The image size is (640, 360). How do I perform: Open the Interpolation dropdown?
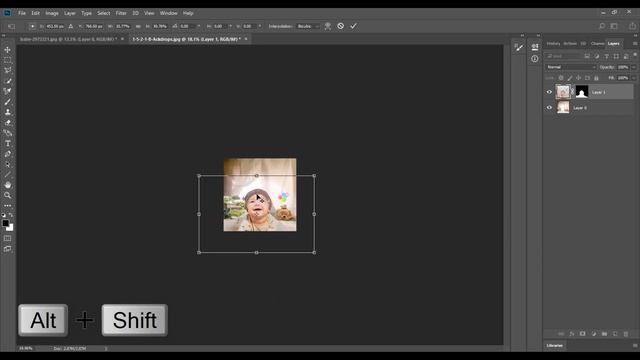pyautogui.click(x=308, y=26)
